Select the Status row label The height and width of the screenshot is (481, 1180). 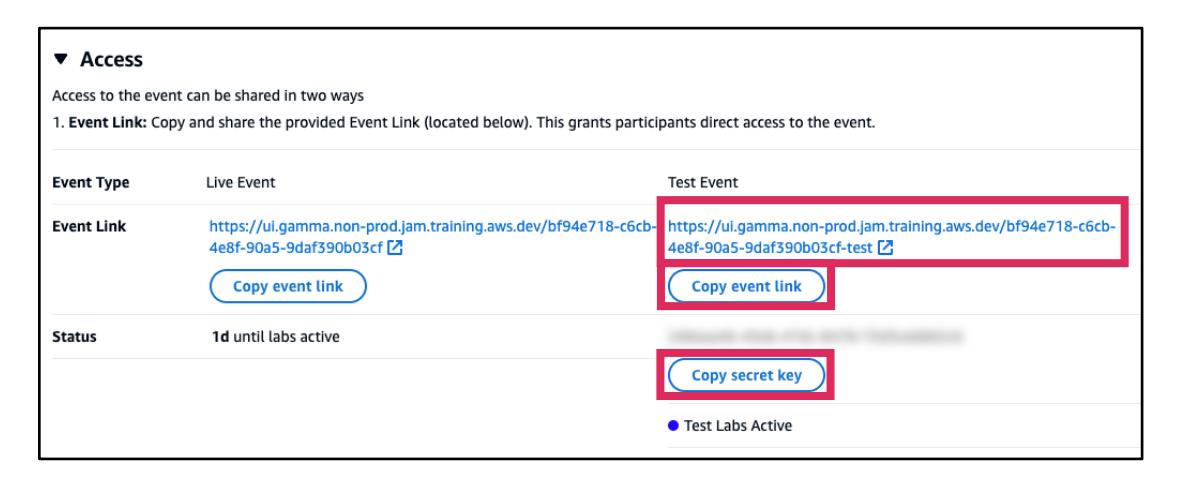74,336
